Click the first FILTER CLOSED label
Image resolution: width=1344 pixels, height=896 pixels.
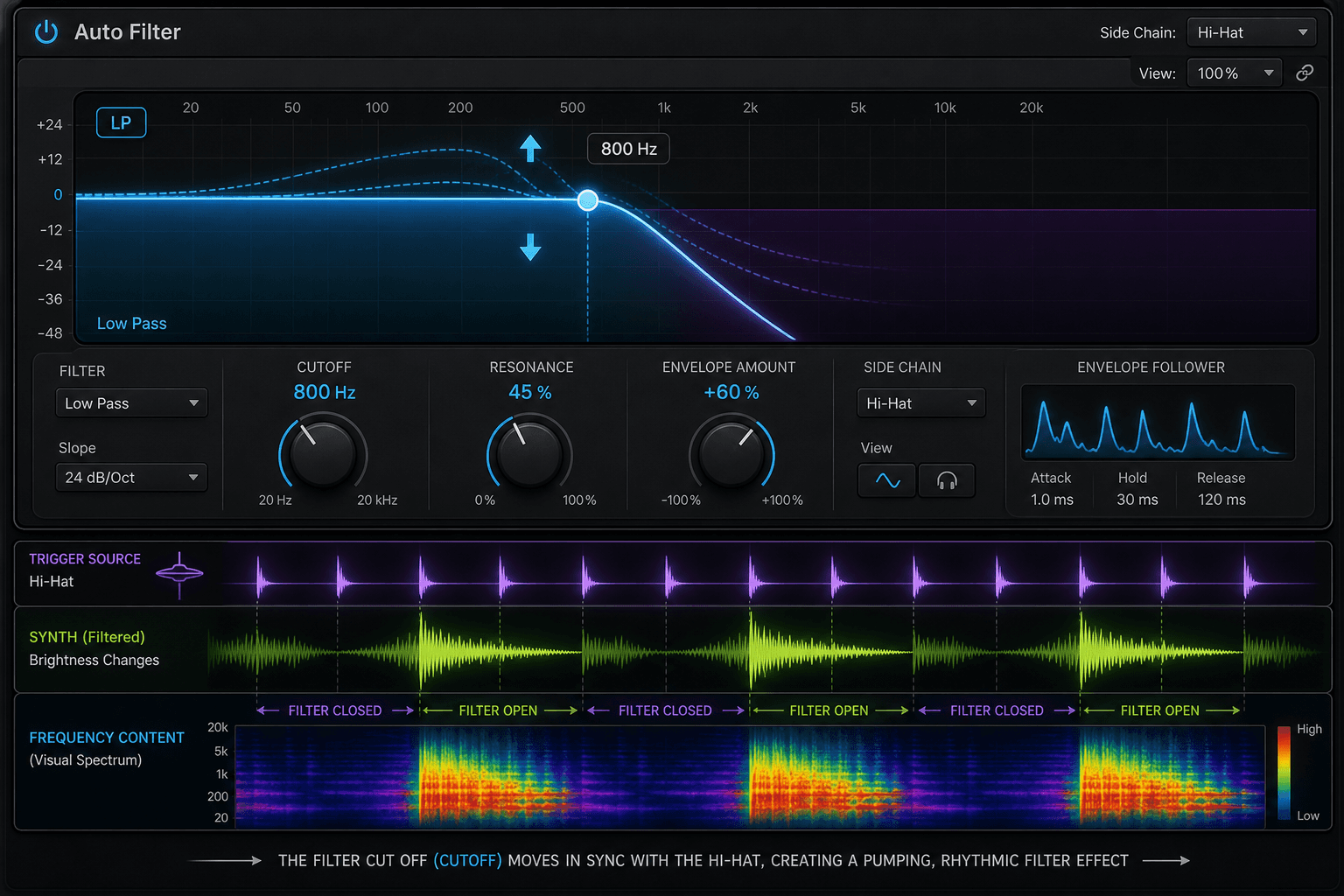[x=335, y=710]
